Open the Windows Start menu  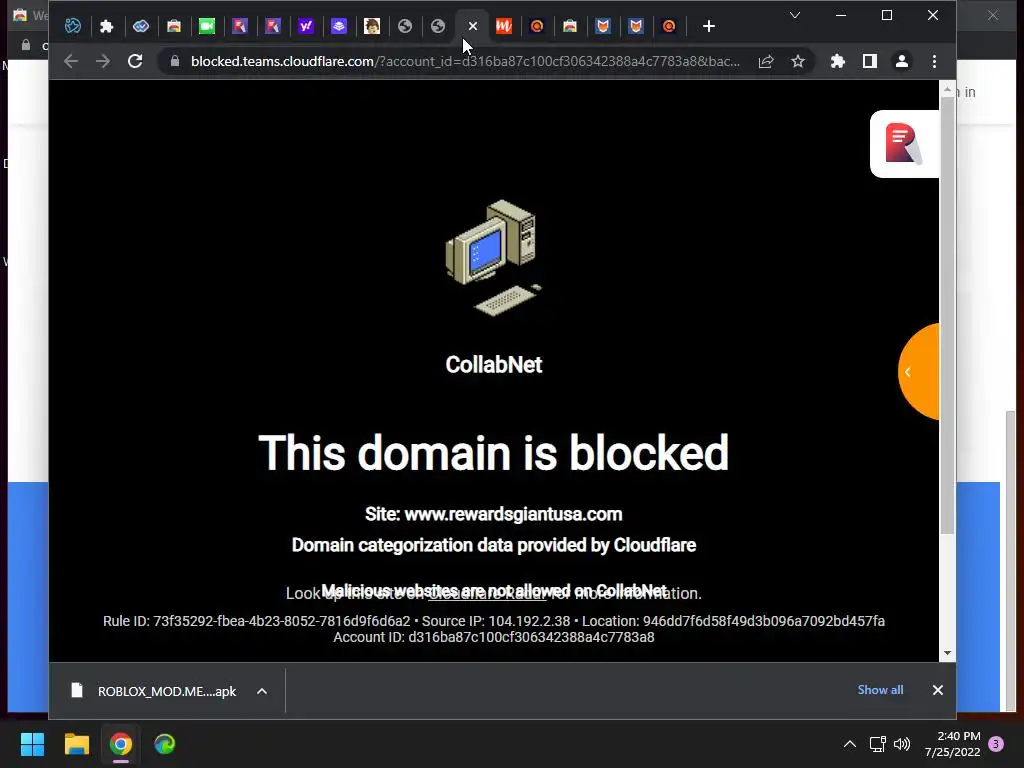[32, 744]
